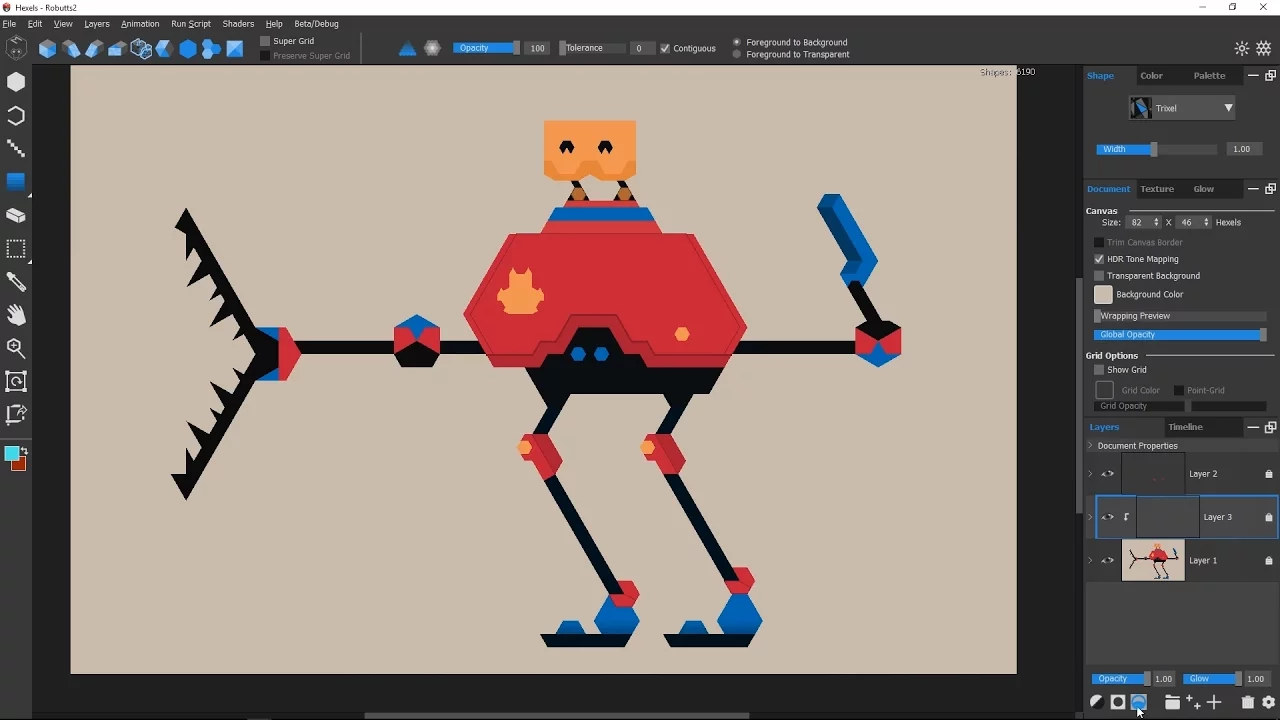This screenshot has width=1280, height=720.
Task: Select Foreground to Background radio option
Action: click(x=737, y=42)
